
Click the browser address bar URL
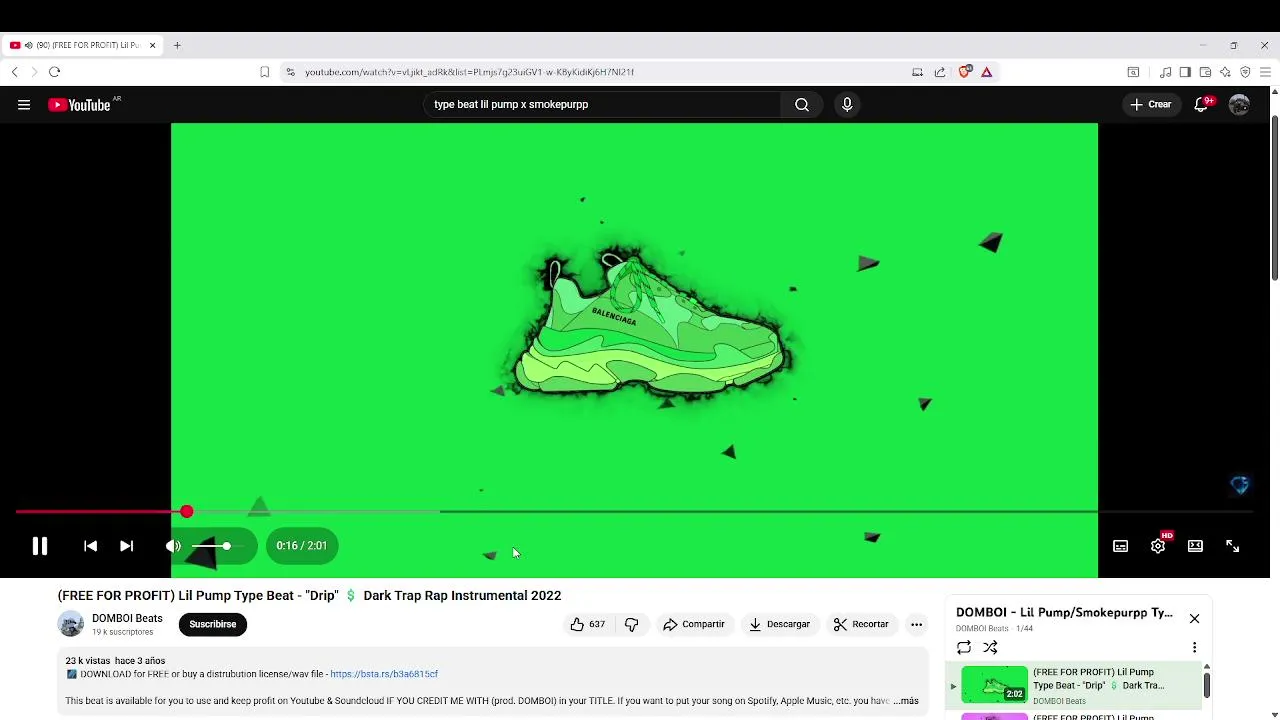(x=469, y=72)
